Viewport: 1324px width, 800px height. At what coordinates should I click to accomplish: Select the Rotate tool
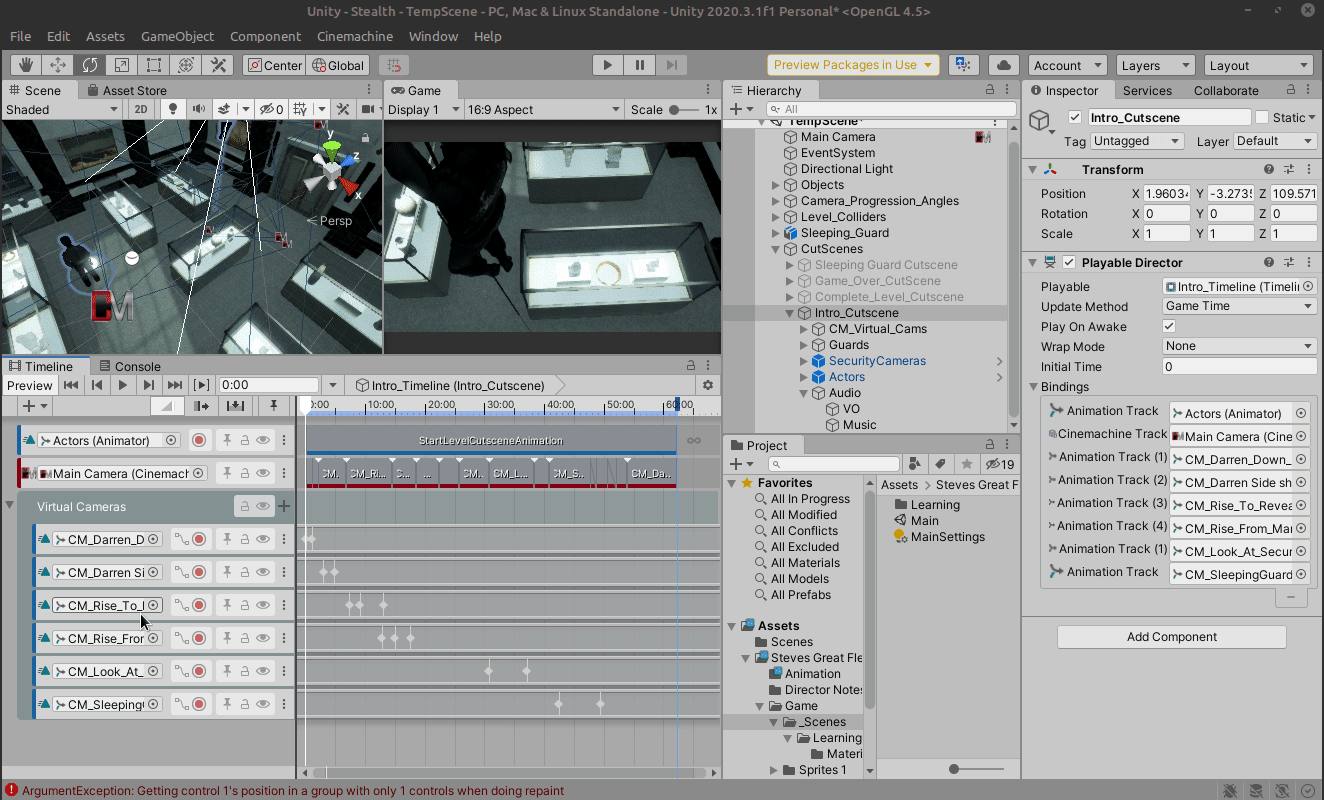[x=90, y=65]
